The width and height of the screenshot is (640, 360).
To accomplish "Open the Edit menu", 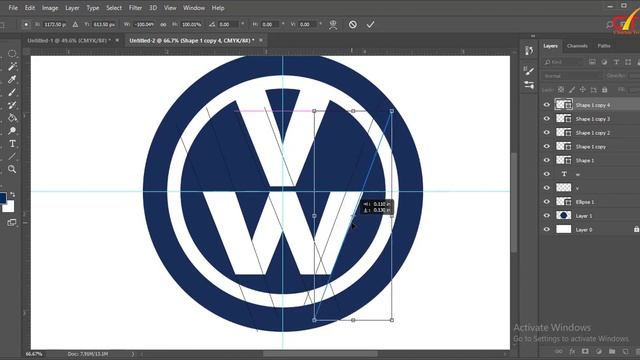I will click(30, 8).
